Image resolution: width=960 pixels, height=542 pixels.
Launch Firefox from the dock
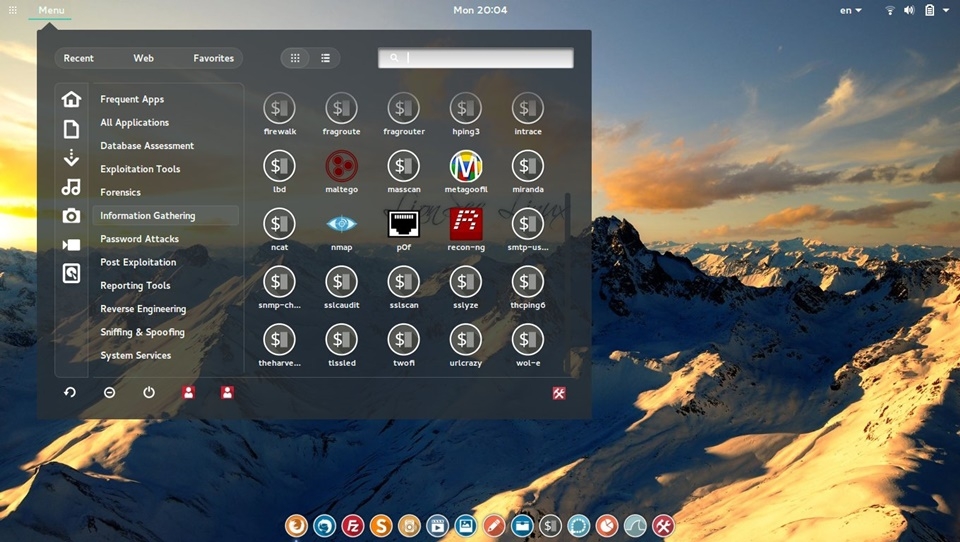(296, 525)
